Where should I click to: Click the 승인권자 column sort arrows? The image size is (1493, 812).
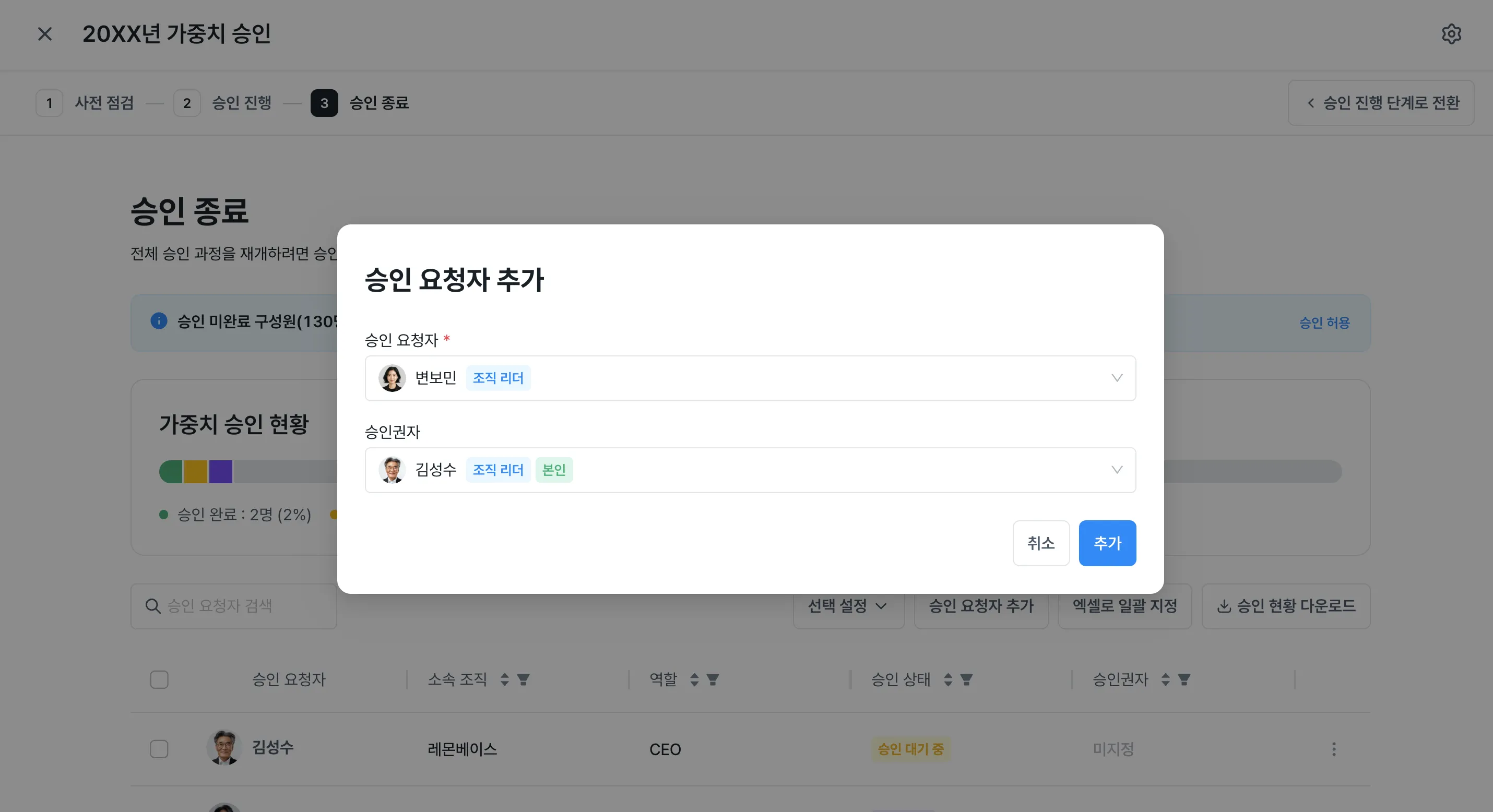[x=1166, y=679]
